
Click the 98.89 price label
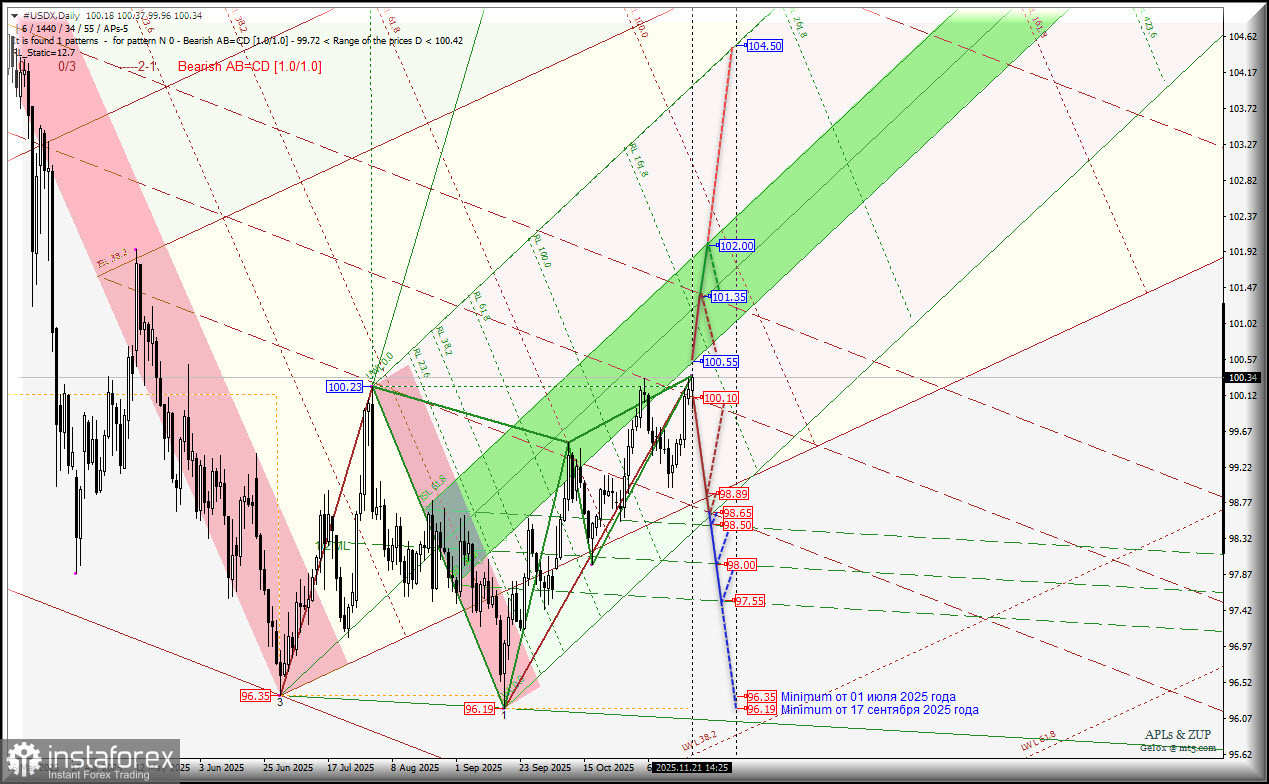[734, 494]
